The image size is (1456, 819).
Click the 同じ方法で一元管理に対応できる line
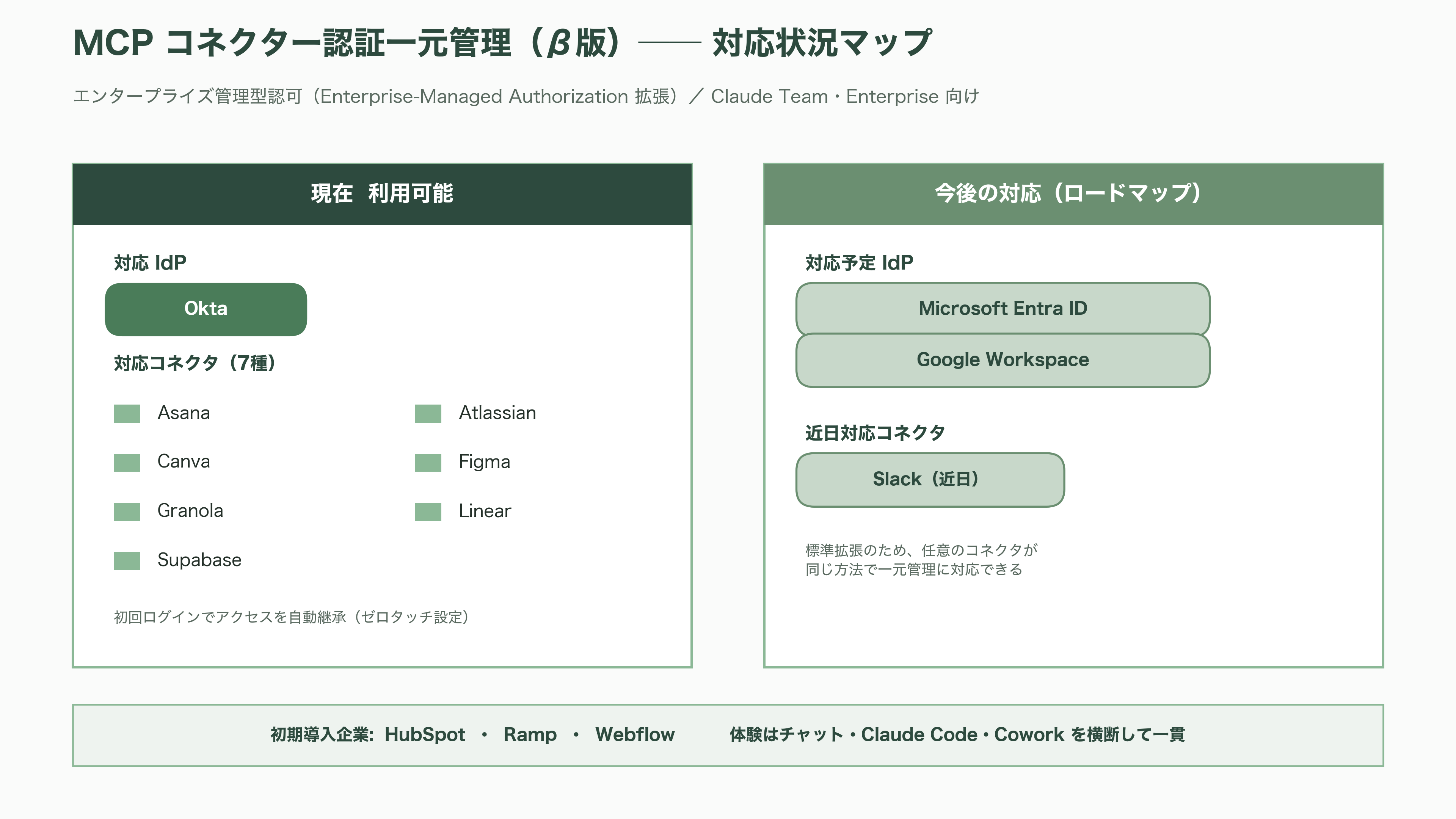pos(914,569)
